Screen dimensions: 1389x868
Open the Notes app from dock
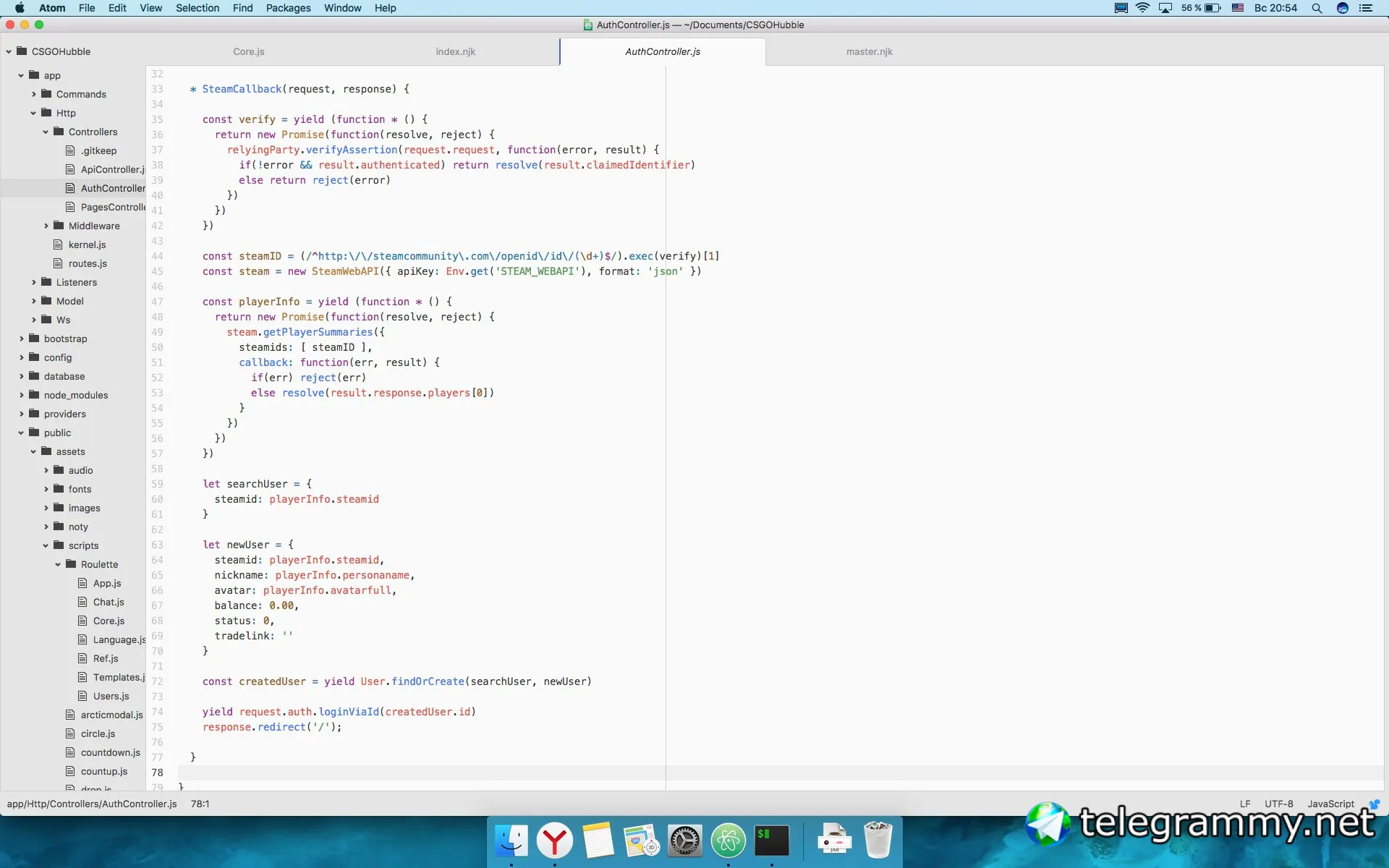tap(598, 841)
